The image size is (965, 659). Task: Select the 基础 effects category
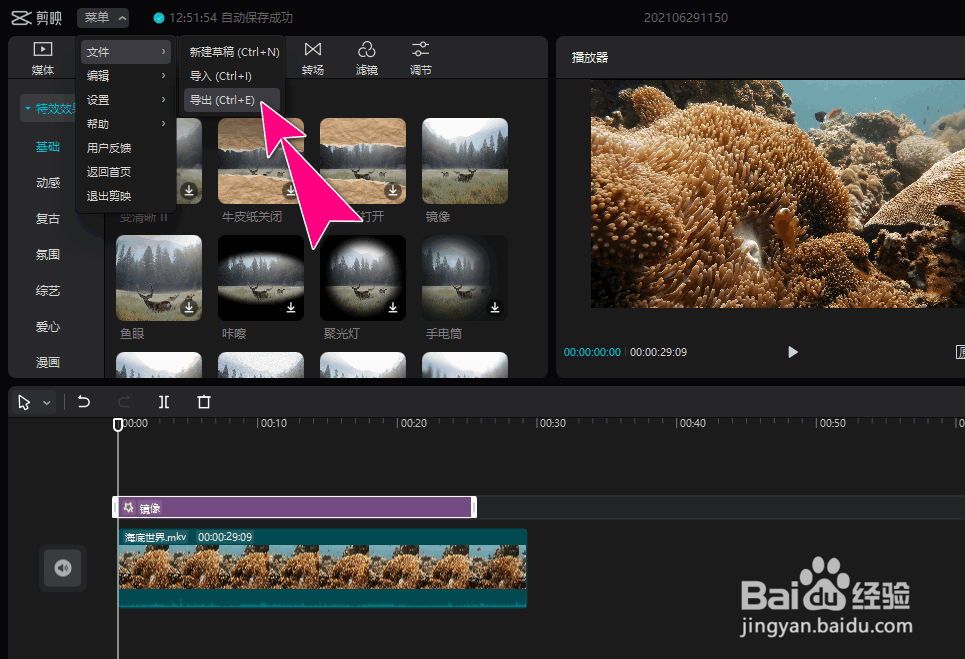click(x=47, y=146)
